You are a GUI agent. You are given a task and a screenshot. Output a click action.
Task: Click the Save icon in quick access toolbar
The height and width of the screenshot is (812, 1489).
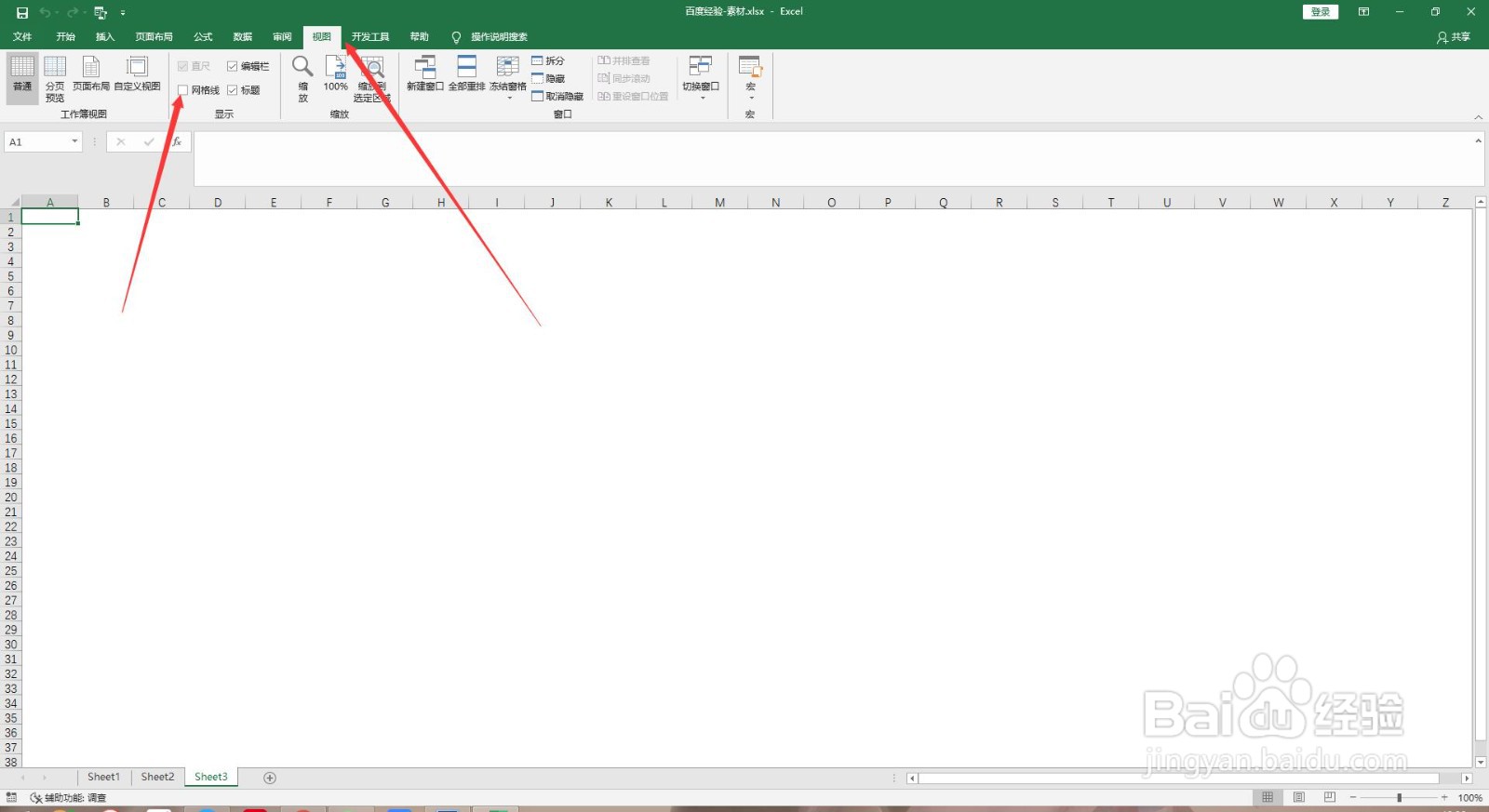(22, 13)
